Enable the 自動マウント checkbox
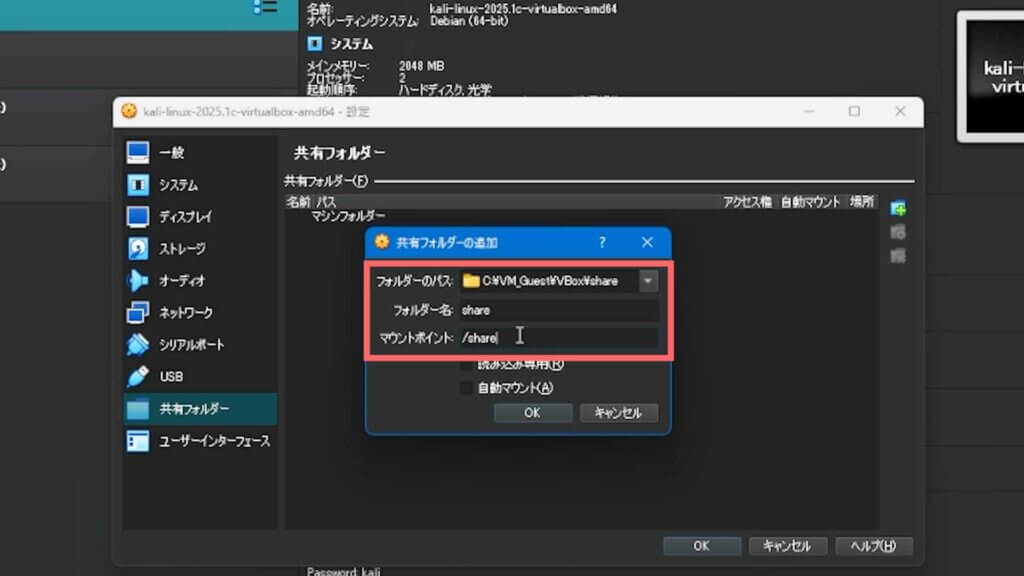This screenshot has width=1024, height=576. click(466, 388)
